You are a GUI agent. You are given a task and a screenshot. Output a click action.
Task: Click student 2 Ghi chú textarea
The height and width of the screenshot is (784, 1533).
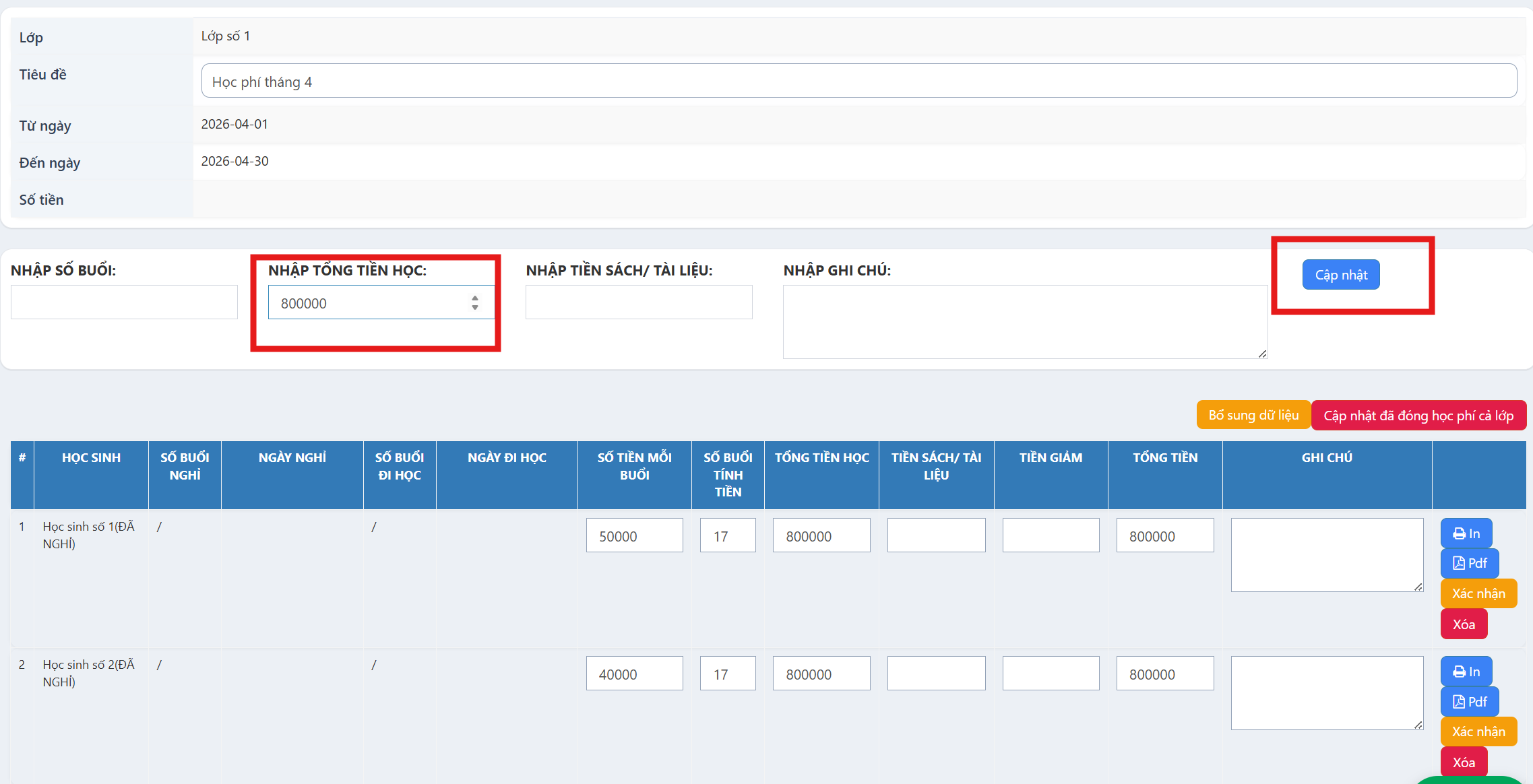pos(1326,693)
